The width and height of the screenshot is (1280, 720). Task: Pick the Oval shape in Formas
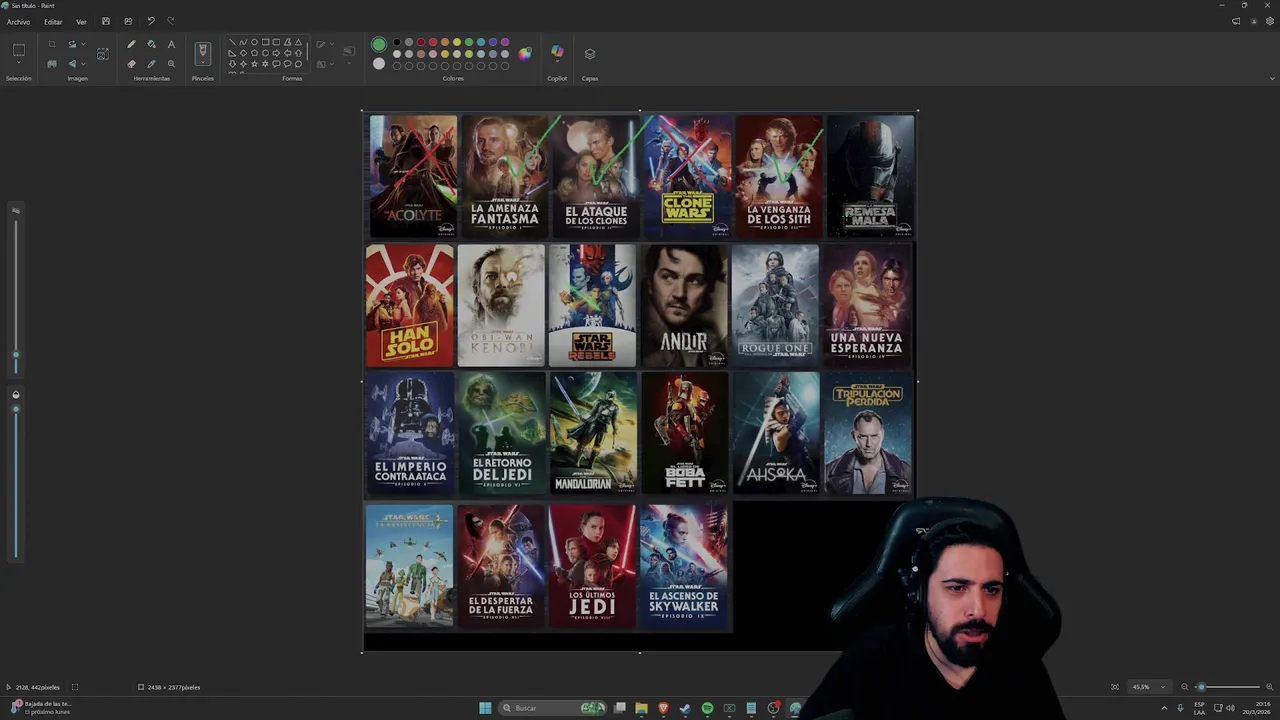[x=254, y=42]
